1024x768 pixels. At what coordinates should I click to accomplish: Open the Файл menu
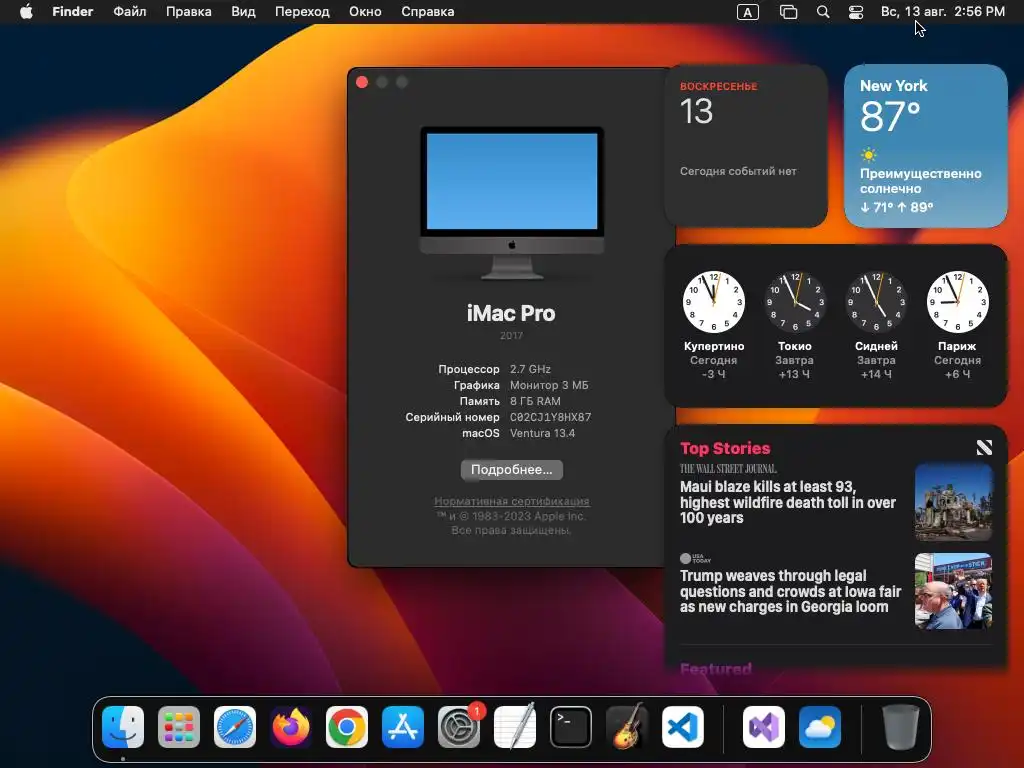click(x=129, y=12)
